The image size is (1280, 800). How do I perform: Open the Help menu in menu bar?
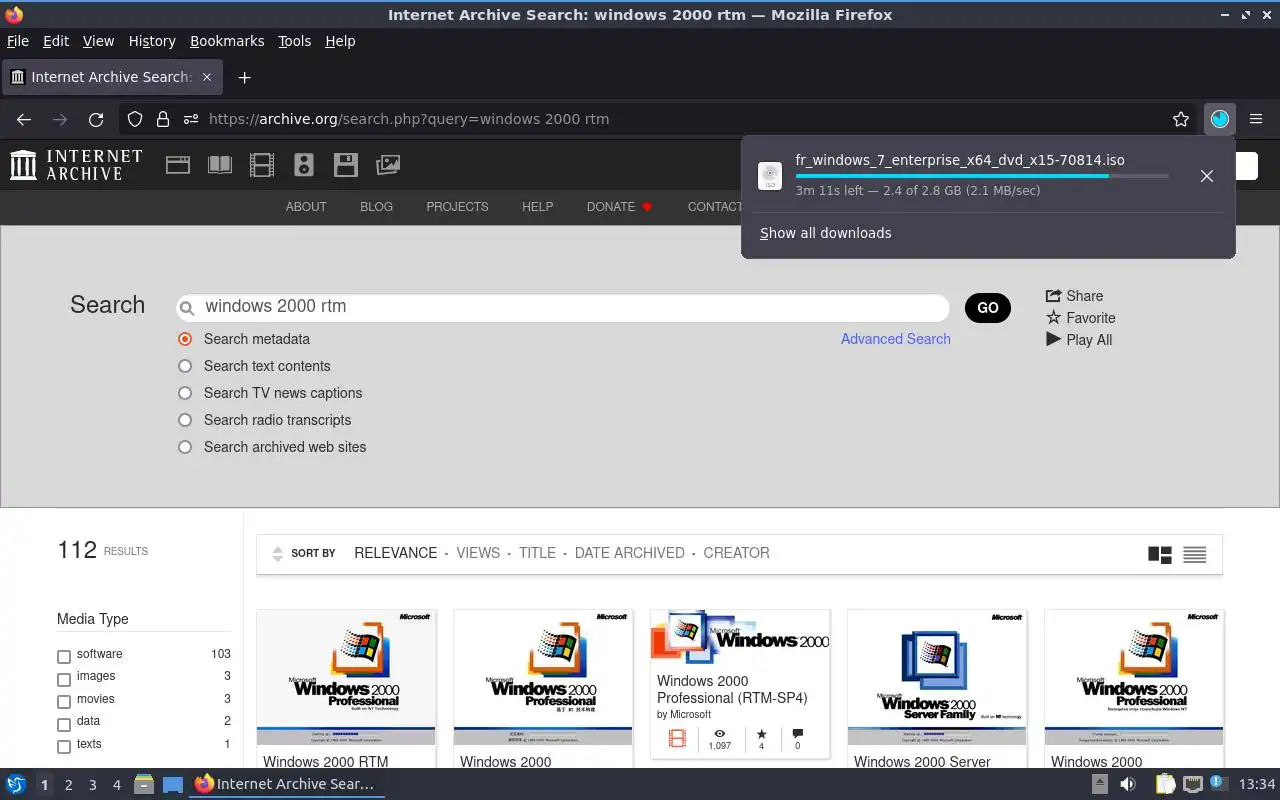pos(340,41)
